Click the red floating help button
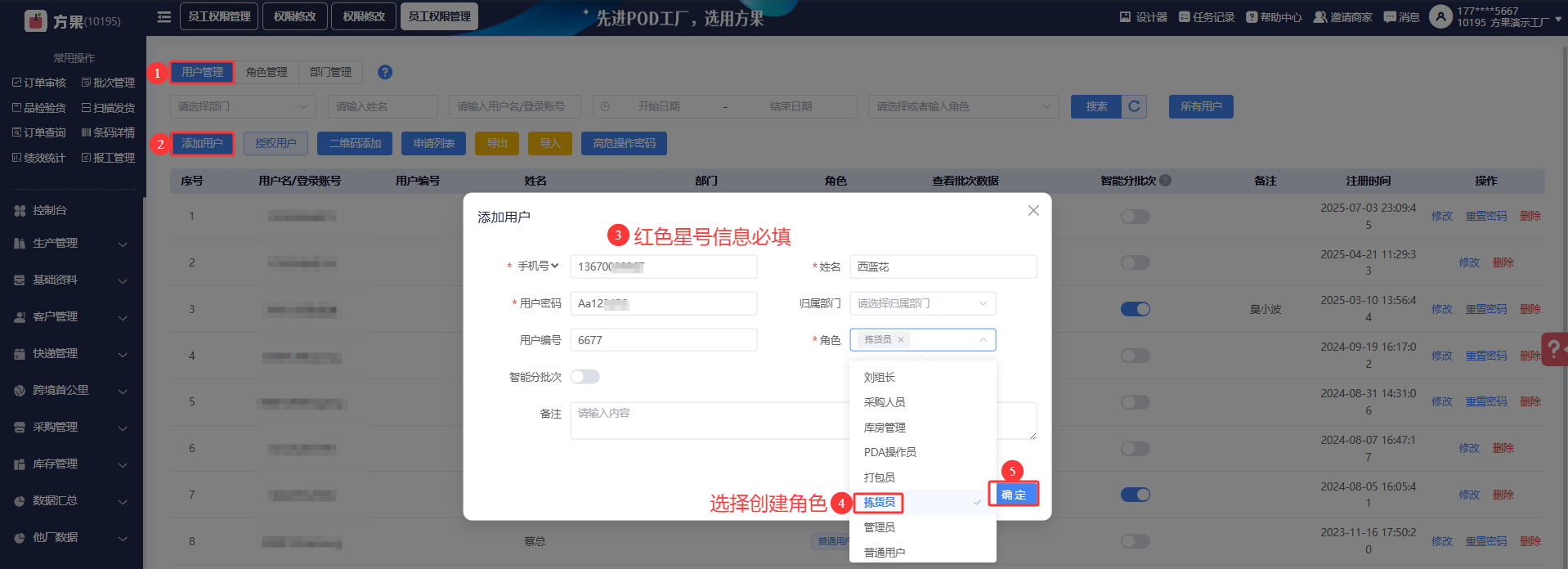 coord(1554,349)
